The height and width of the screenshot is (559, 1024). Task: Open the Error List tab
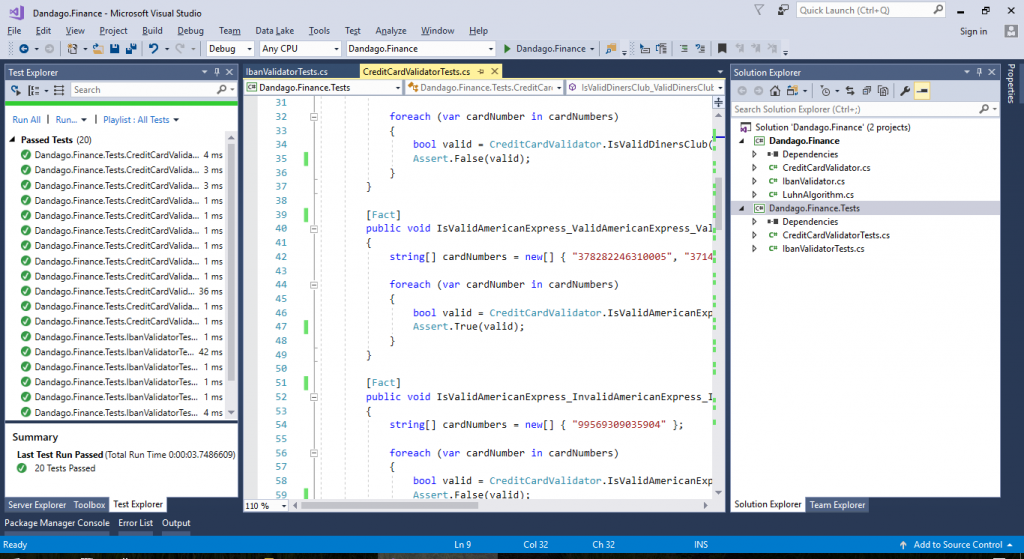pos(135,523)
